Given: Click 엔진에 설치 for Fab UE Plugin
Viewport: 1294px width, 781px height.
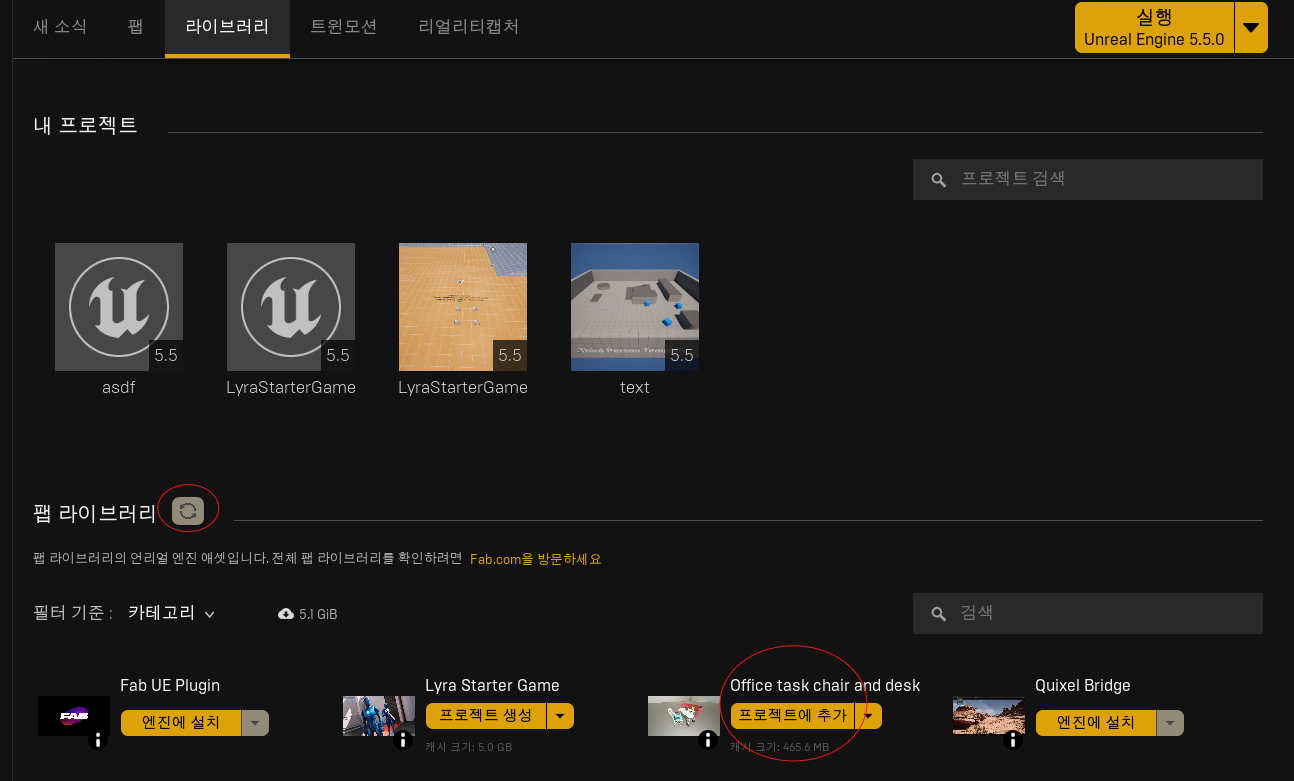Looking at the screenshot, I should coord(181,722).
